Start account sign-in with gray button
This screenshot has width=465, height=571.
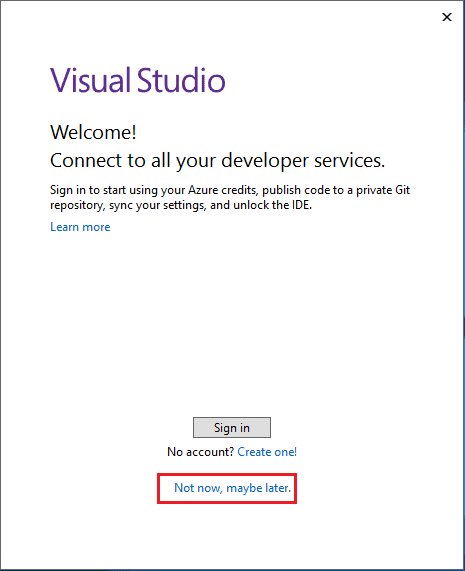232,427
